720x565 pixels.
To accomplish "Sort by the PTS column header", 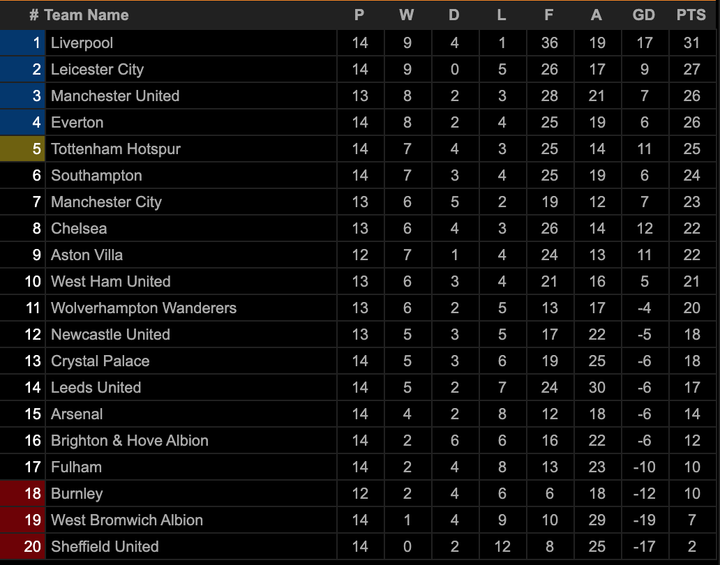I will click(690, 15).
